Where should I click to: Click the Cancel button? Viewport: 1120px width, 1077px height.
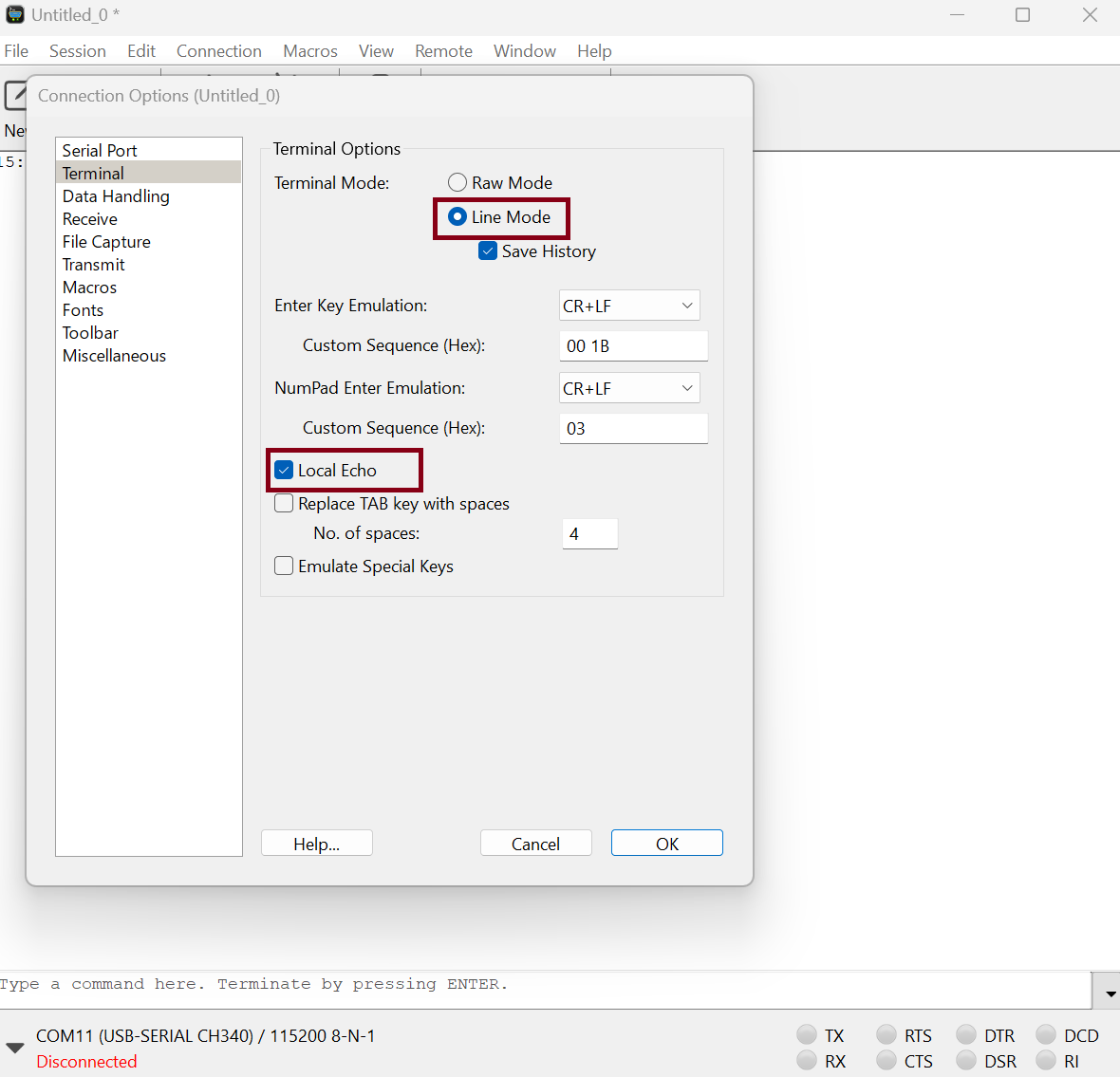[x=535, y=844]
